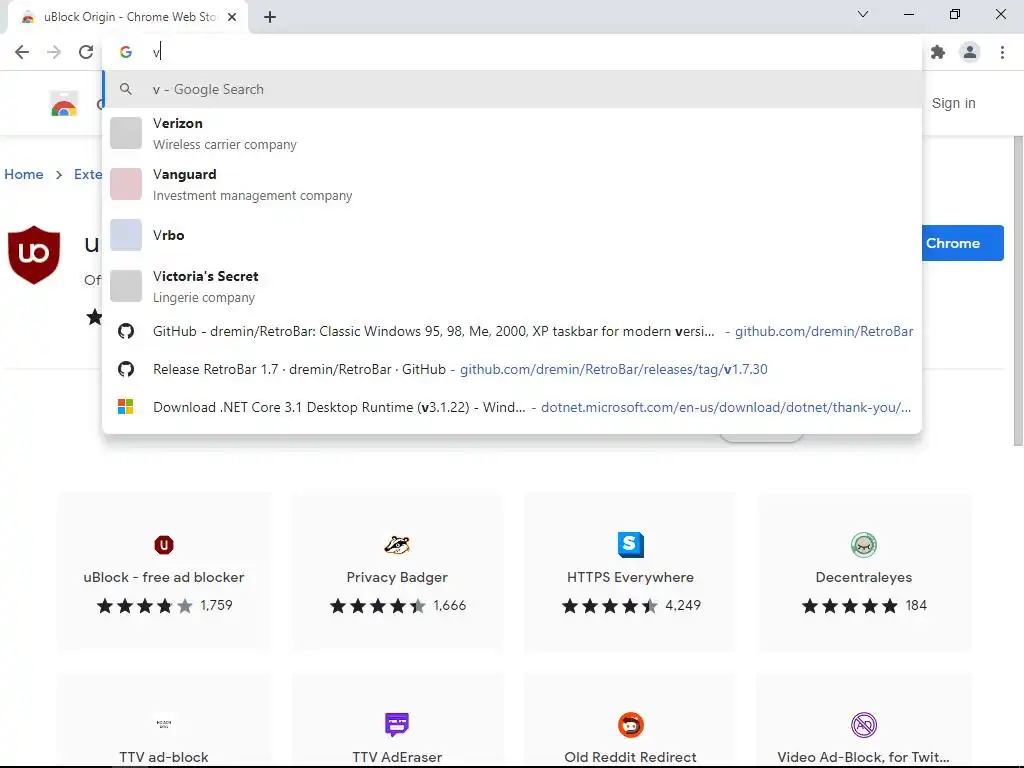Open a new tab with plus button
Viewport: 1024px width, 768px height.
[270, 17]
